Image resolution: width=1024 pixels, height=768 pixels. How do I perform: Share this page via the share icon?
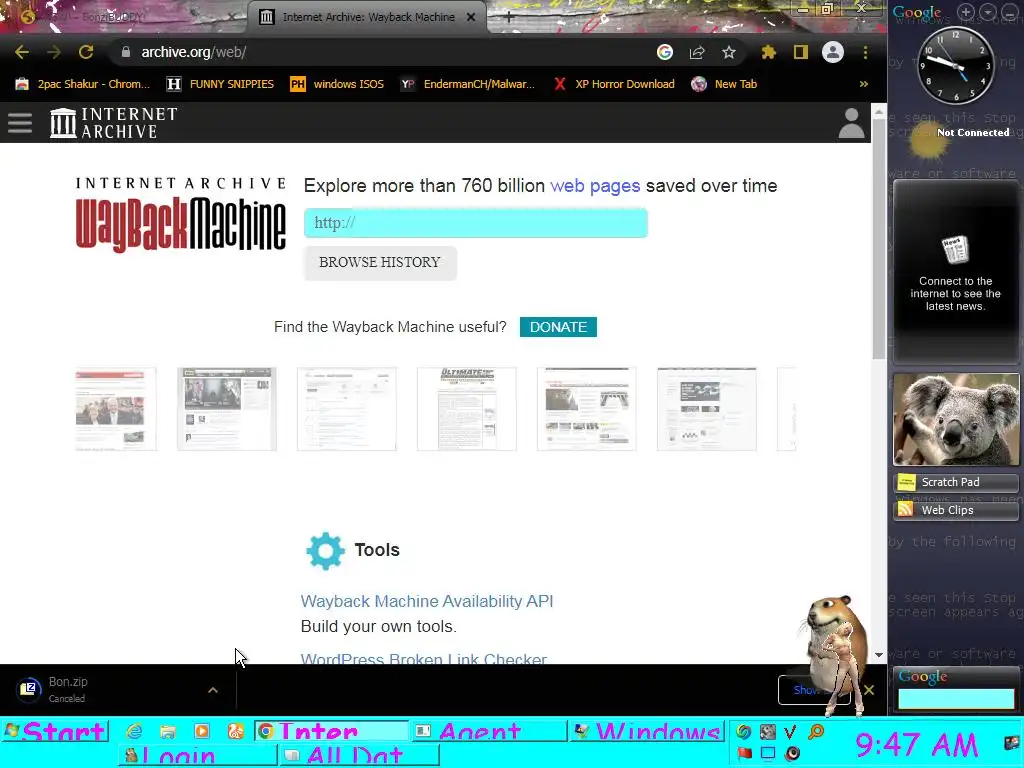(x=697, y=52)
